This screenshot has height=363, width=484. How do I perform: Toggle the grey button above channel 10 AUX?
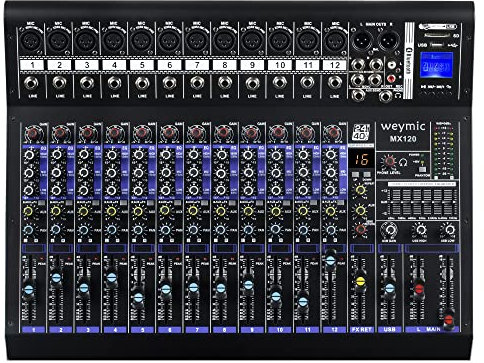point(287,203)
